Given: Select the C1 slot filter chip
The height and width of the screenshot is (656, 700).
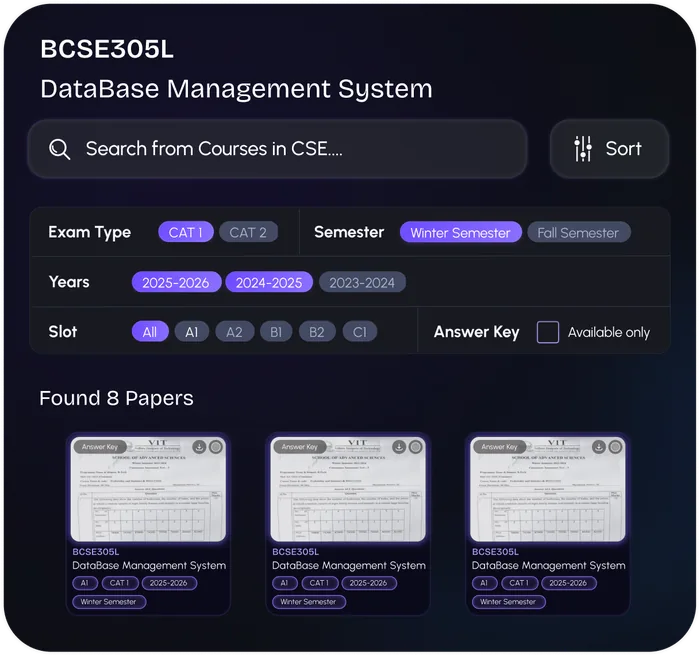Looking at the screenshot, I should point(360,332).
